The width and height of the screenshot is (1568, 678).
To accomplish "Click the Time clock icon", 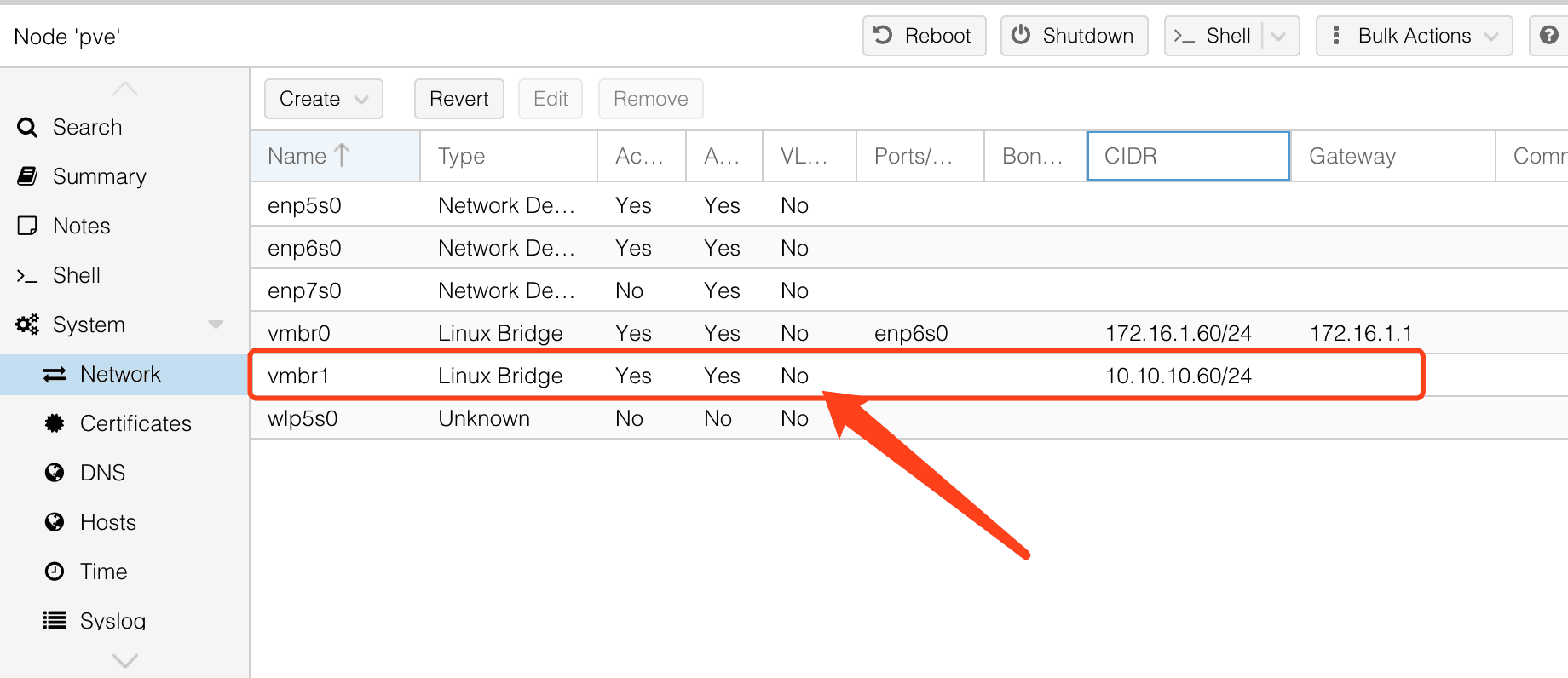I will click(55, 572).
